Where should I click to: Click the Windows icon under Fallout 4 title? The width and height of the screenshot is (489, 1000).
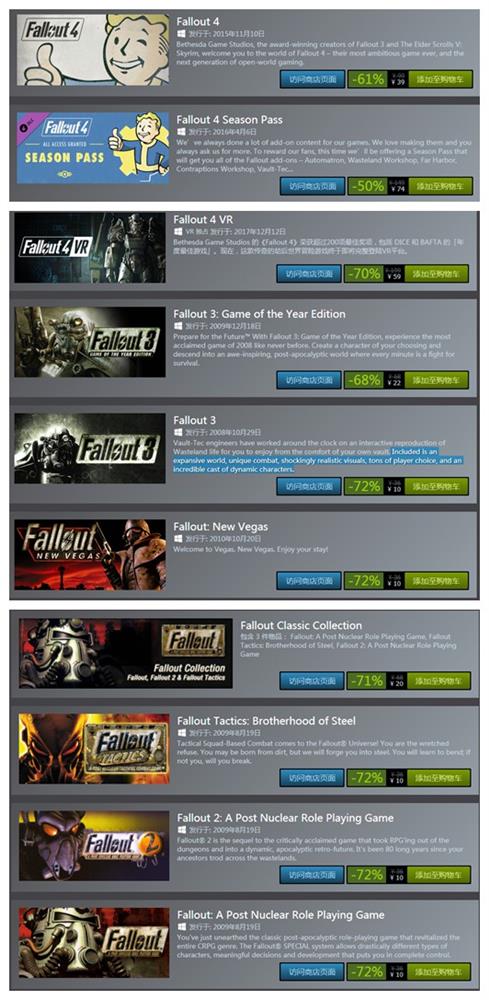coord(181,33)
